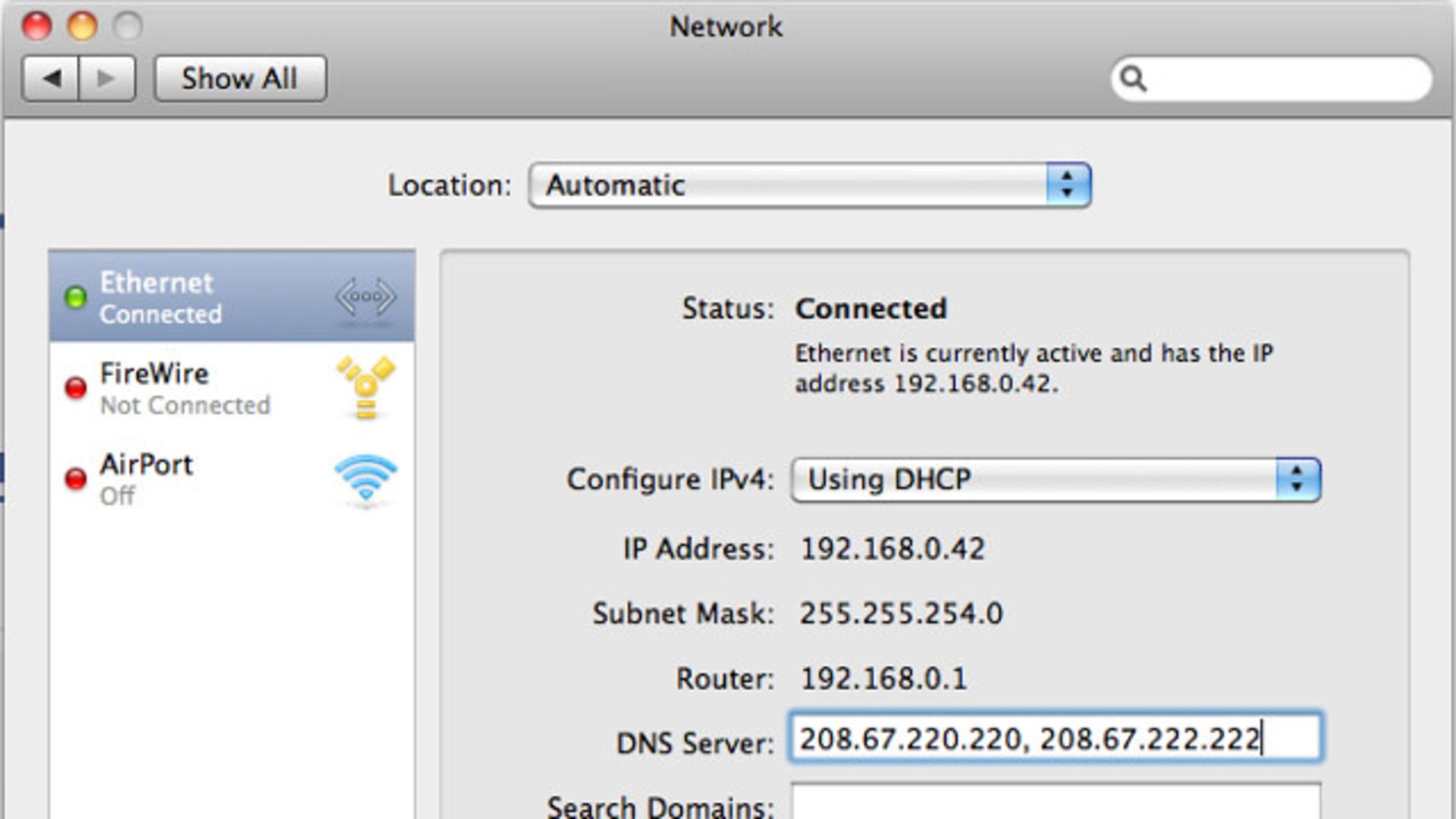Select the Ethernet interface icon
Viewport: 1456px width, 819px height.
point(367,298)
